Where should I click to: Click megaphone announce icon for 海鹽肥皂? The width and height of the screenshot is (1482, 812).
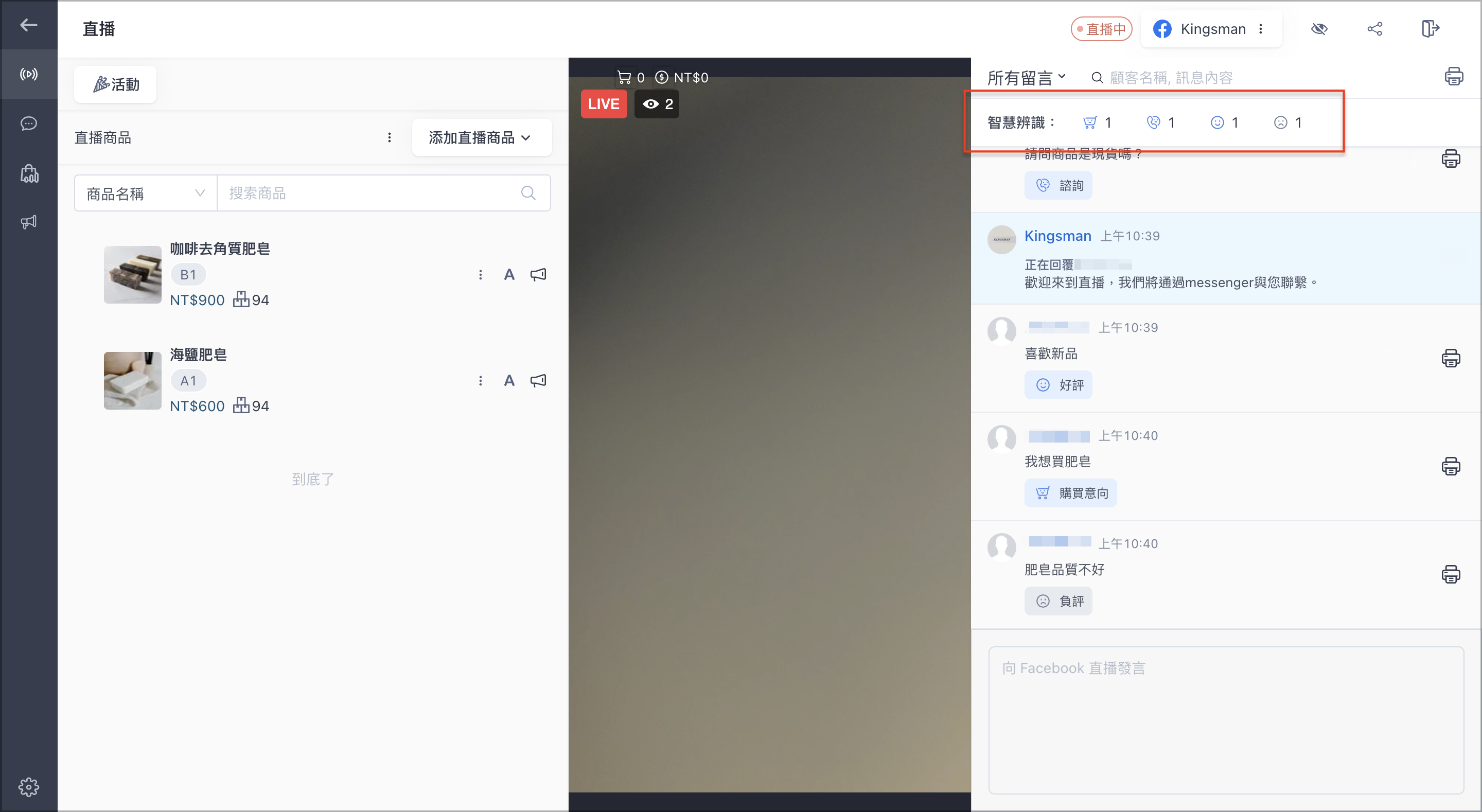(x=538, y=381)
